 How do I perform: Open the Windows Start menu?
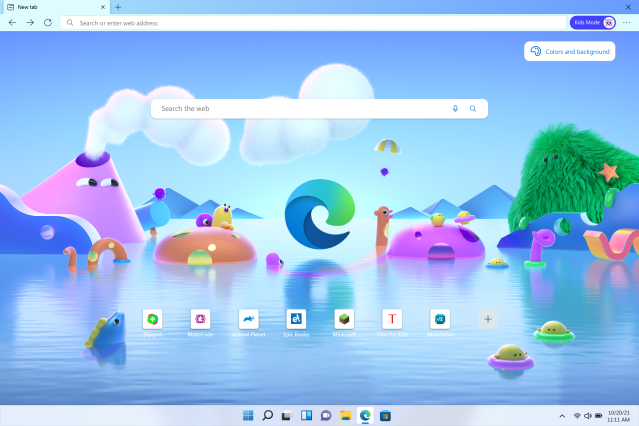pyautogui.click(x=247, y=415)
